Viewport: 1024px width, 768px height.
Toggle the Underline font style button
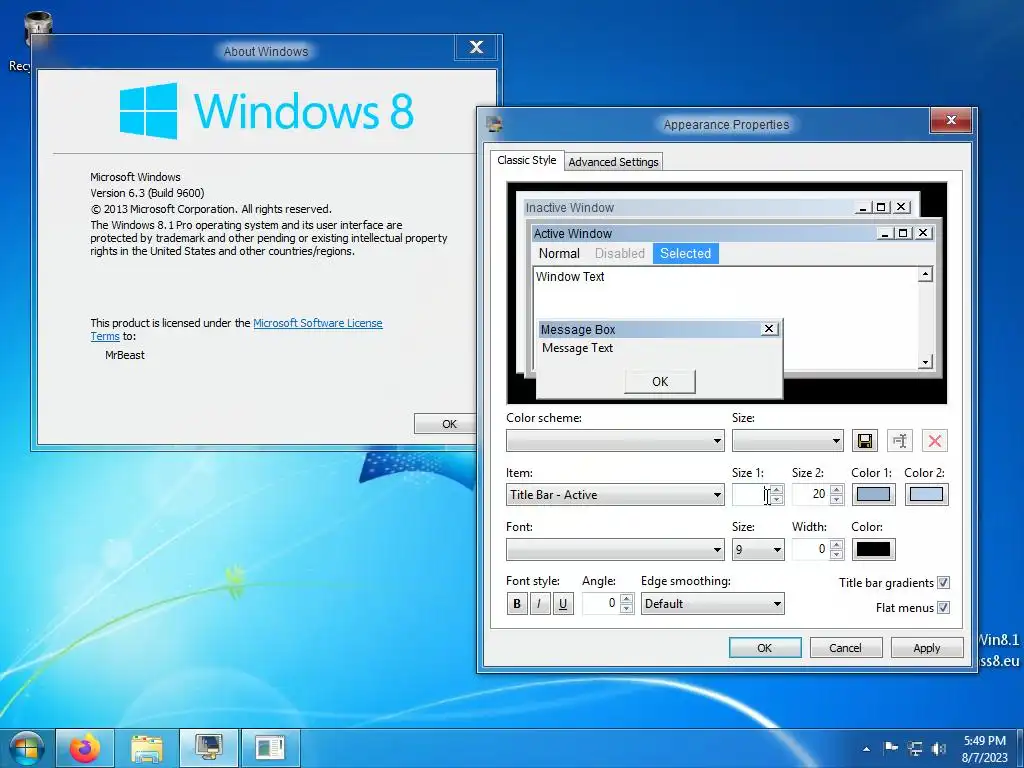click(562, 603)
